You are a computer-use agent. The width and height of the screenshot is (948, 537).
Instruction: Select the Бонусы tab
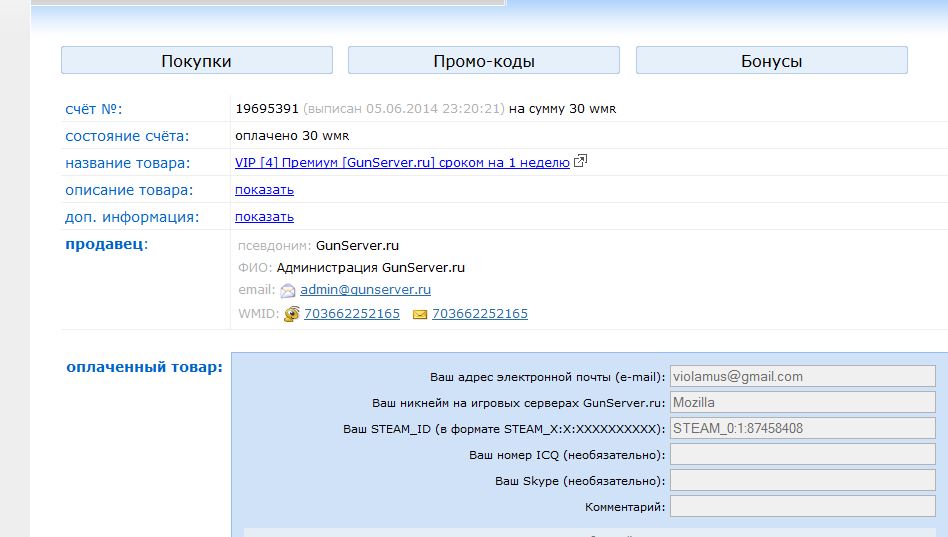point(771,61)
